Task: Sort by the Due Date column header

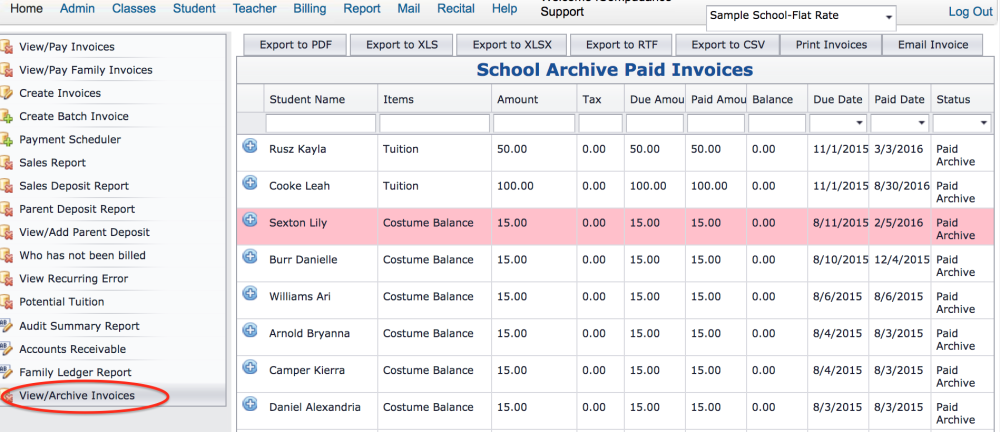Action: (x=838, y=100)
